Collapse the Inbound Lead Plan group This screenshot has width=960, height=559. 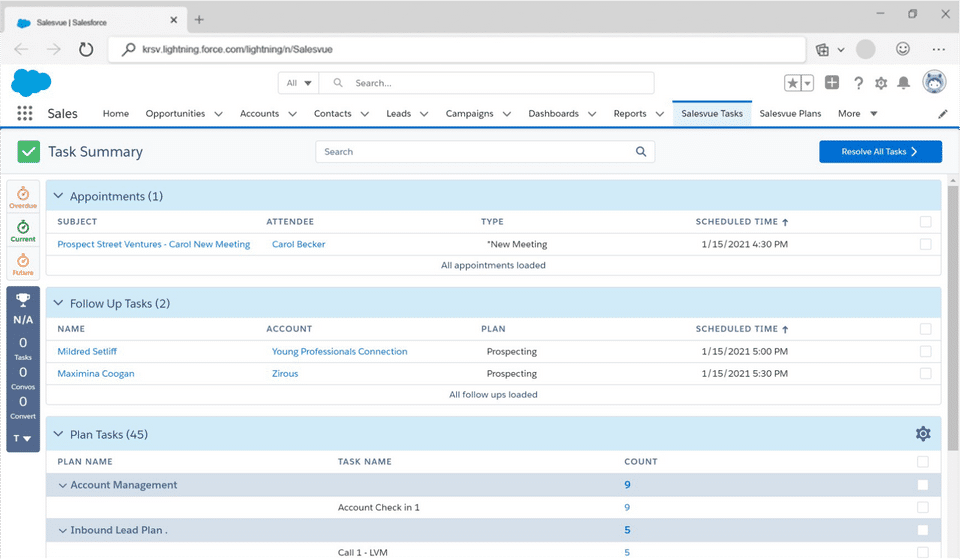[x=62, y=530]
